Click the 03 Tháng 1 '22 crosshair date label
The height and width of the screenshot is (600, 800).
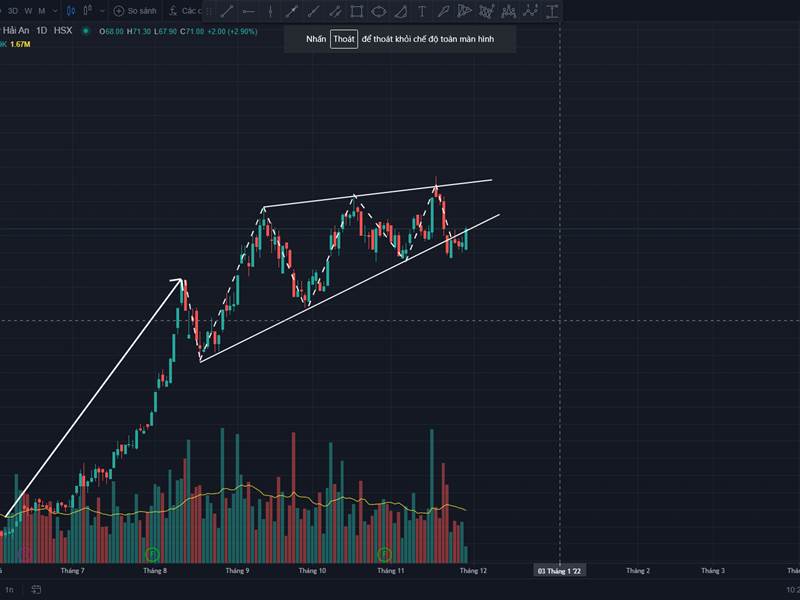pyautogui.click(x=559, y=571)
